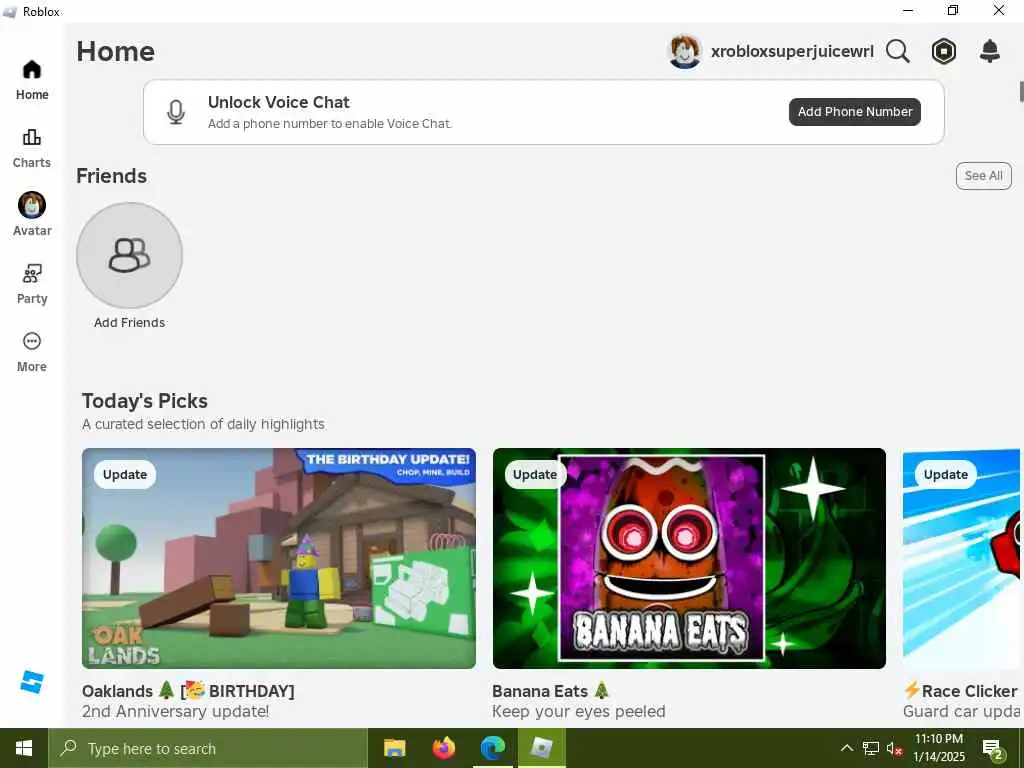1024x768 pixels.
Task: Click the network tray icon
Action: 871,748
